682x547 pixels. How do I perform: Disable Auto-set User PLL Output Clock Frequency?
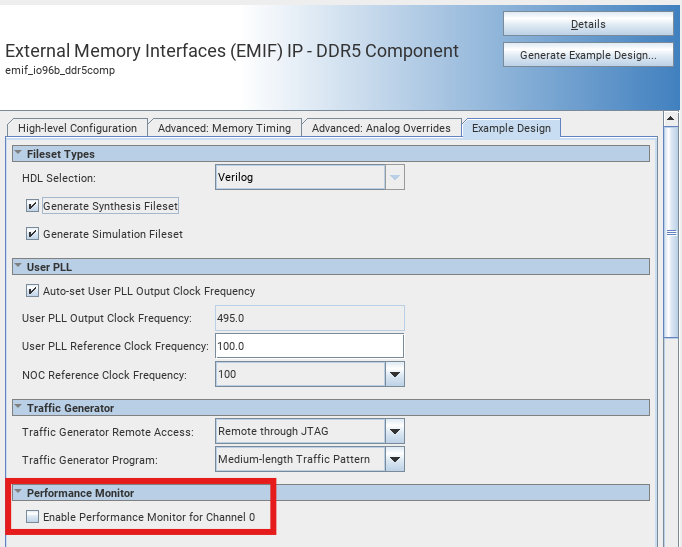click(x=33, y=291)
